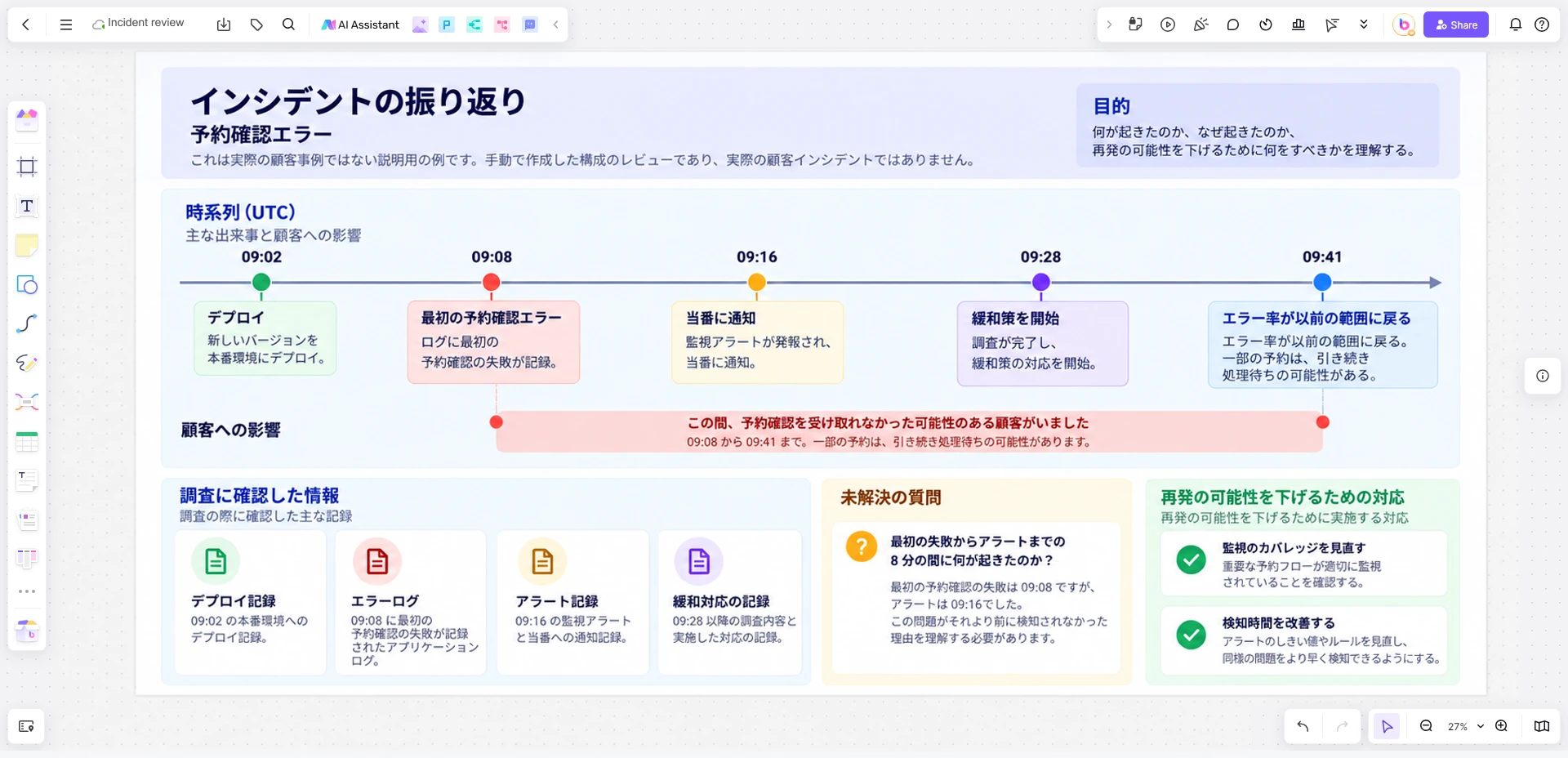Screen dimensions: 1568x758
Task: Go back with the left arrow
Action: click(26, 25)
